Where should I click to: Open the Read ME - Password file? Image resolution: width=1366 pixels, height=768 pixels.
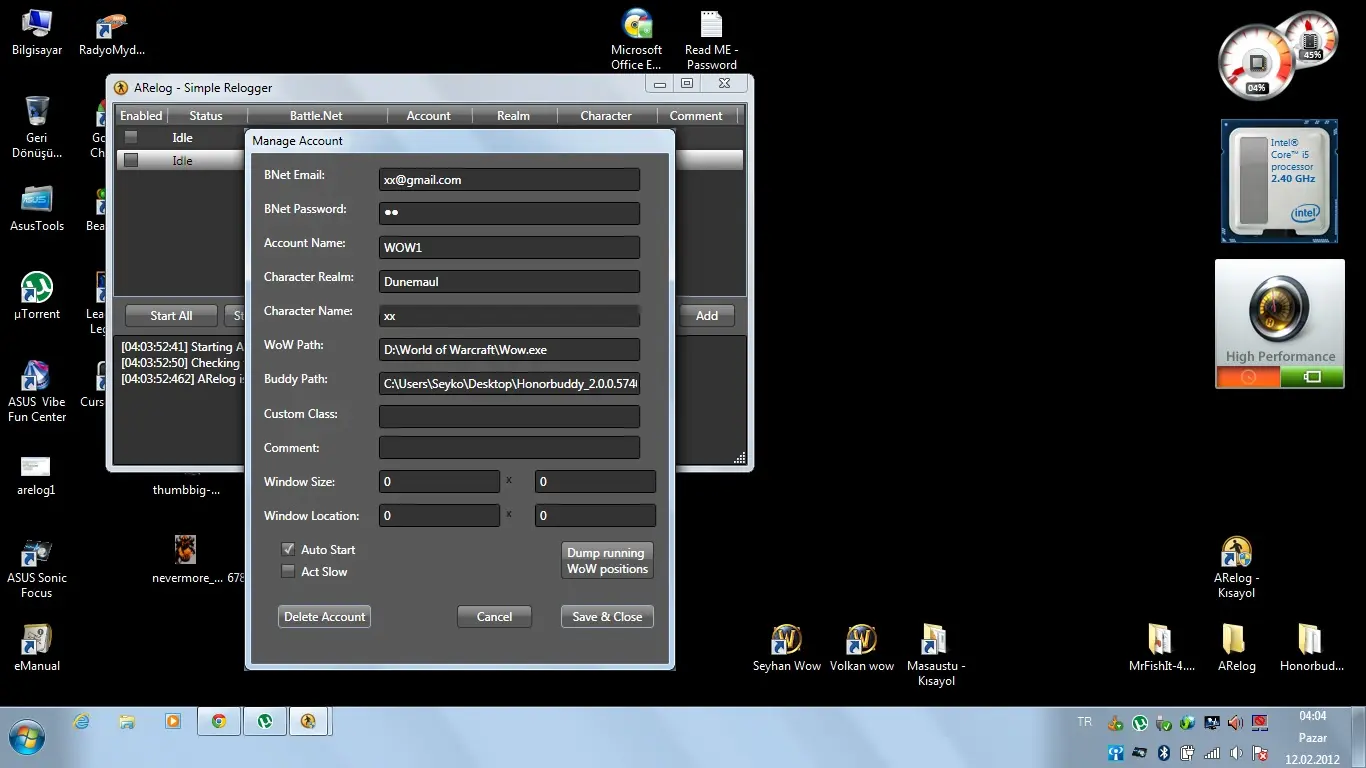click(711, 26)
